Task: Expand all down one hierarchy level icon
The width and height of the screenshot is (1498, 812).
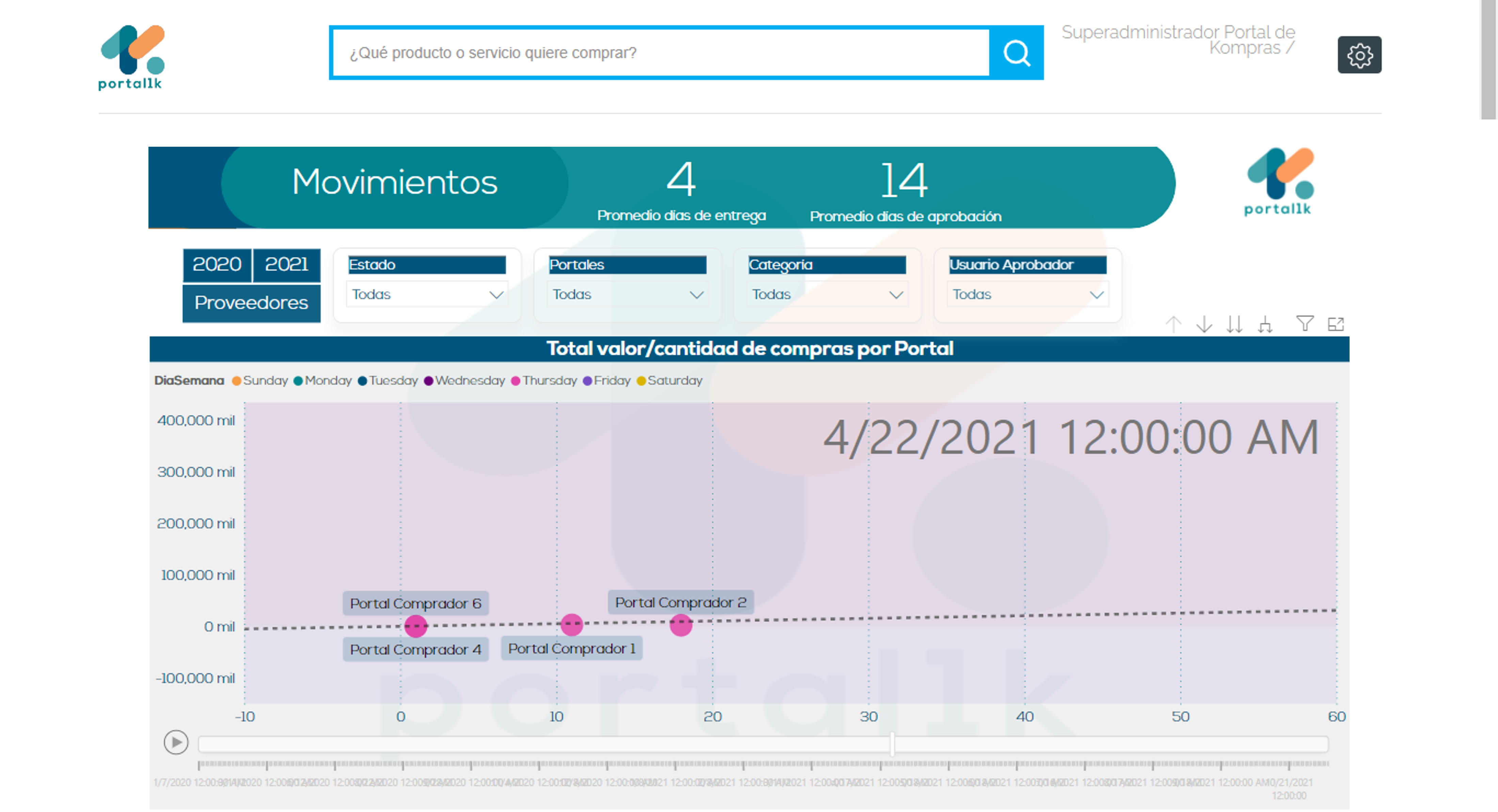Action: (1264, 323)
